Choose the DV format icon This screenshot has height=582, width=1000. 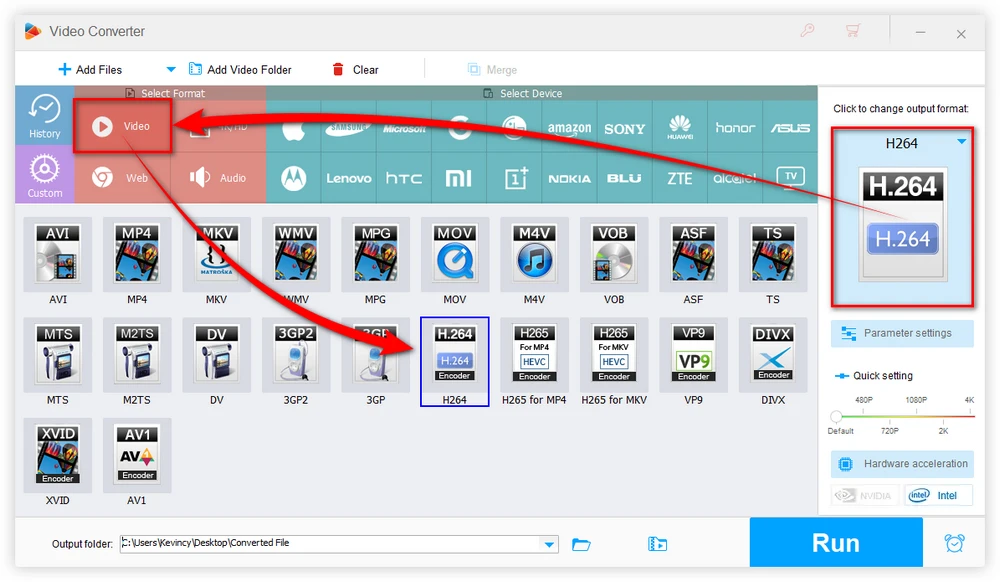tap(216, 354)
